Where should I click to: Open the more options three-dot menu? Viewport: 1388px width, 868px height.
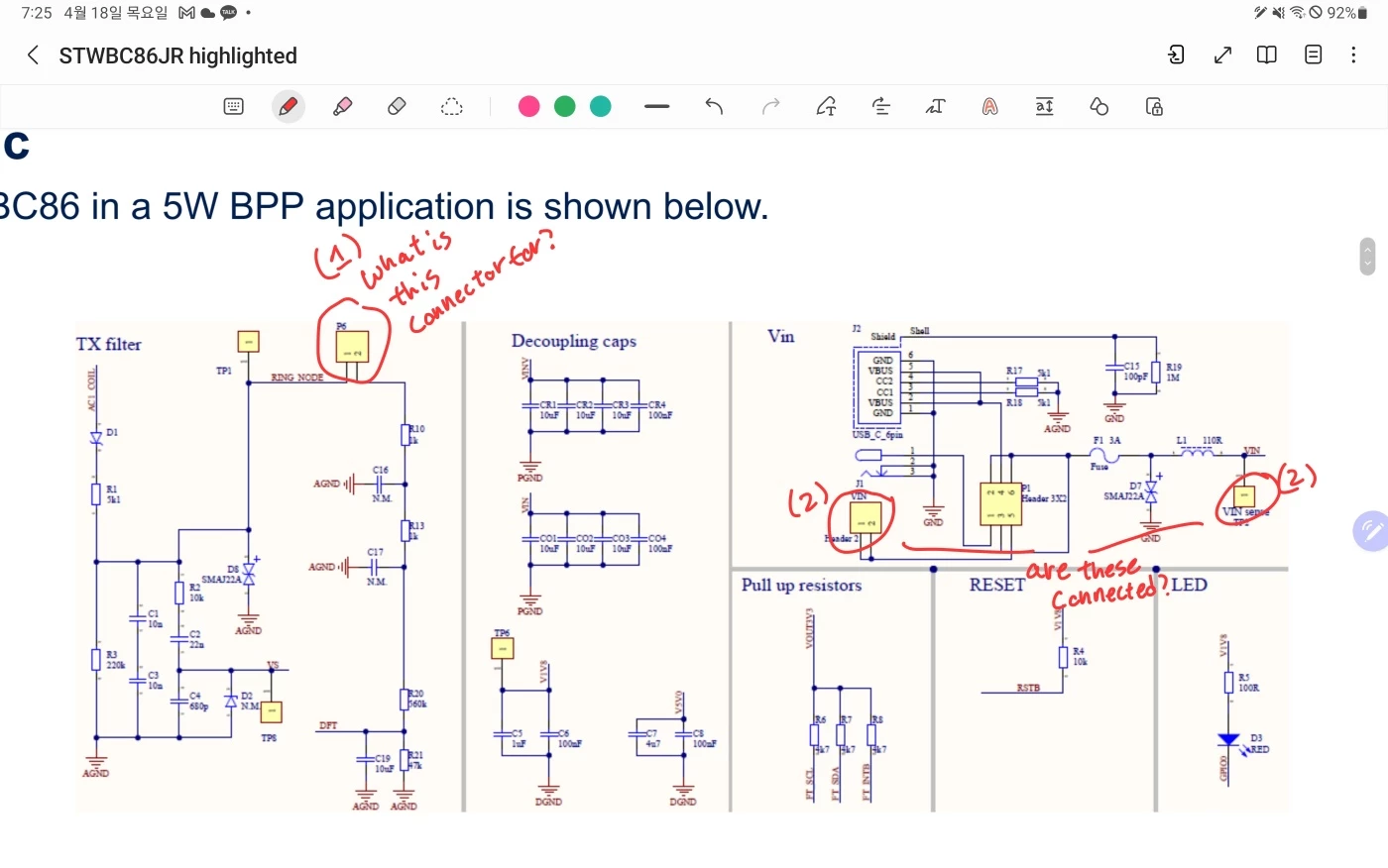pos(1353,55)
